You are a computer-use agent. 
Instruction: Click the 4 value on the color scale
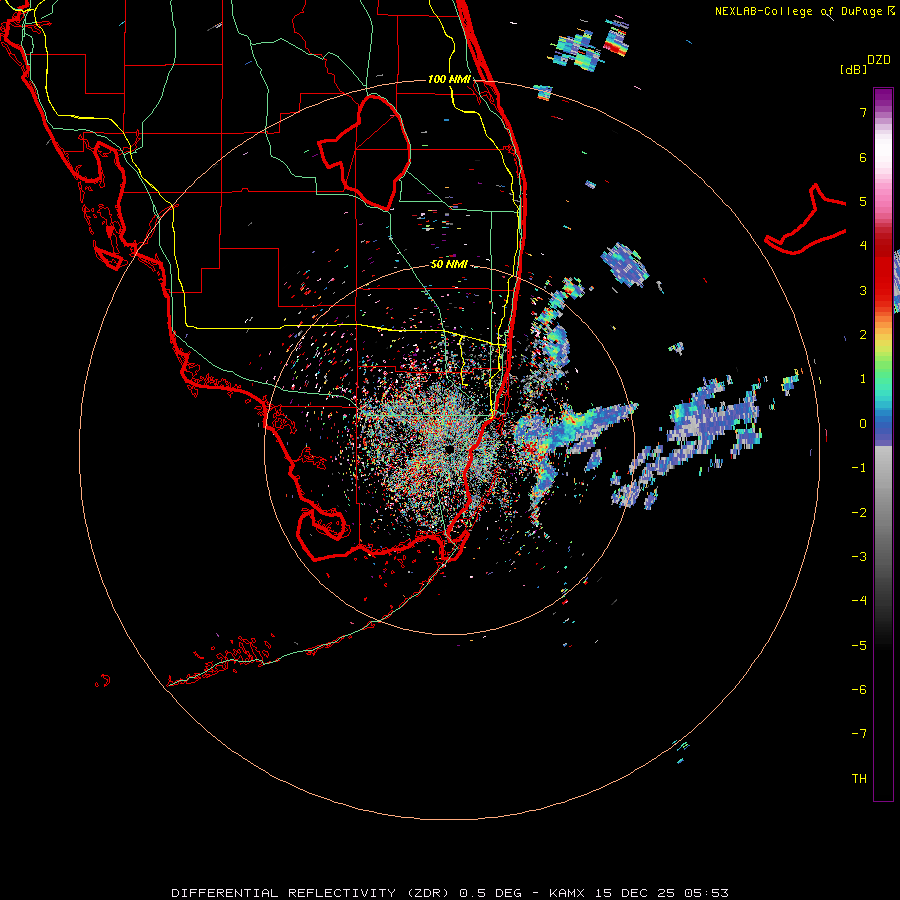coord(863,246)
